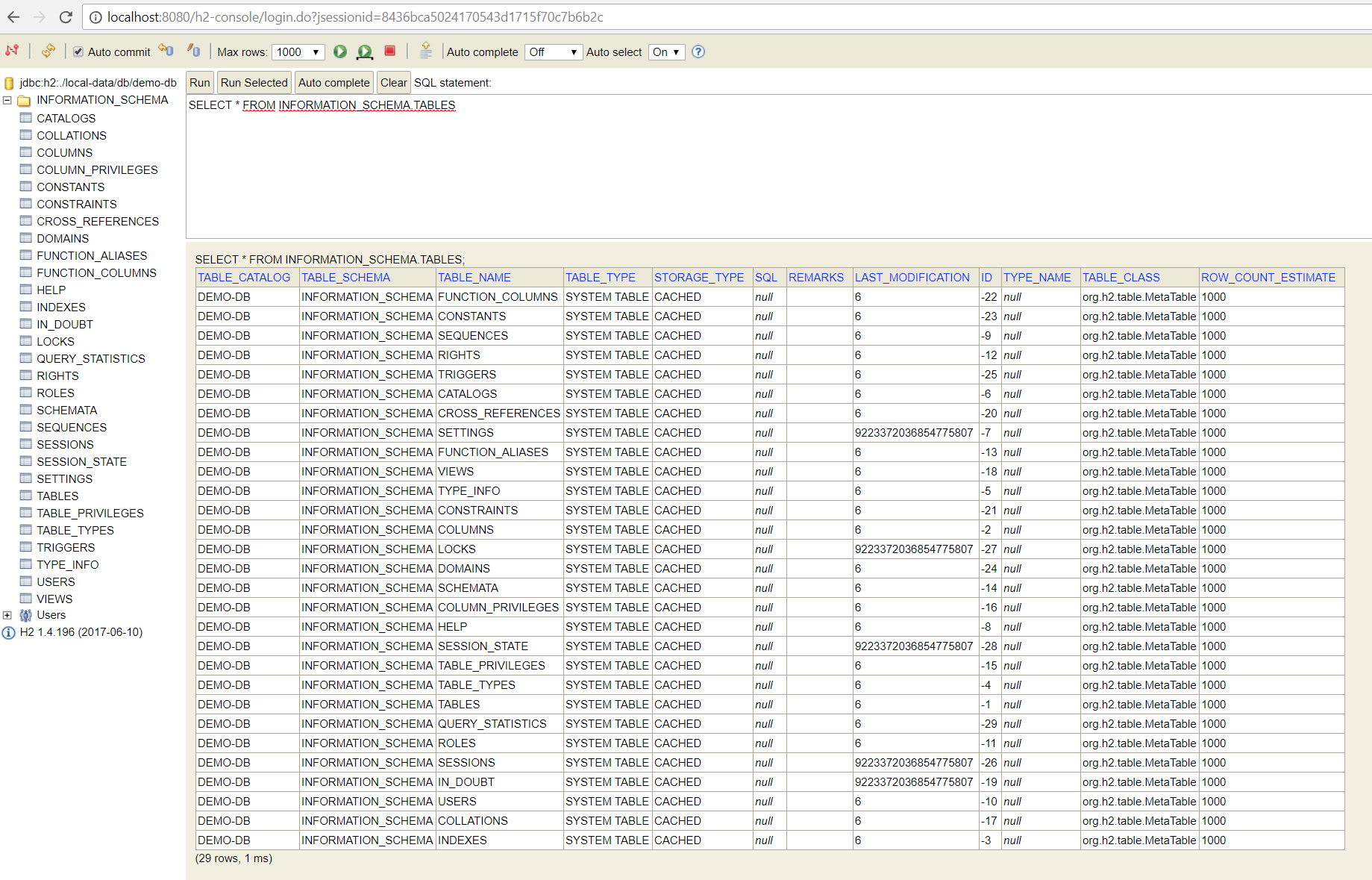Stop the query with red stop icon
This screenshot has height=880, width=1372.
pyautogui.click(x=389, y=51)
